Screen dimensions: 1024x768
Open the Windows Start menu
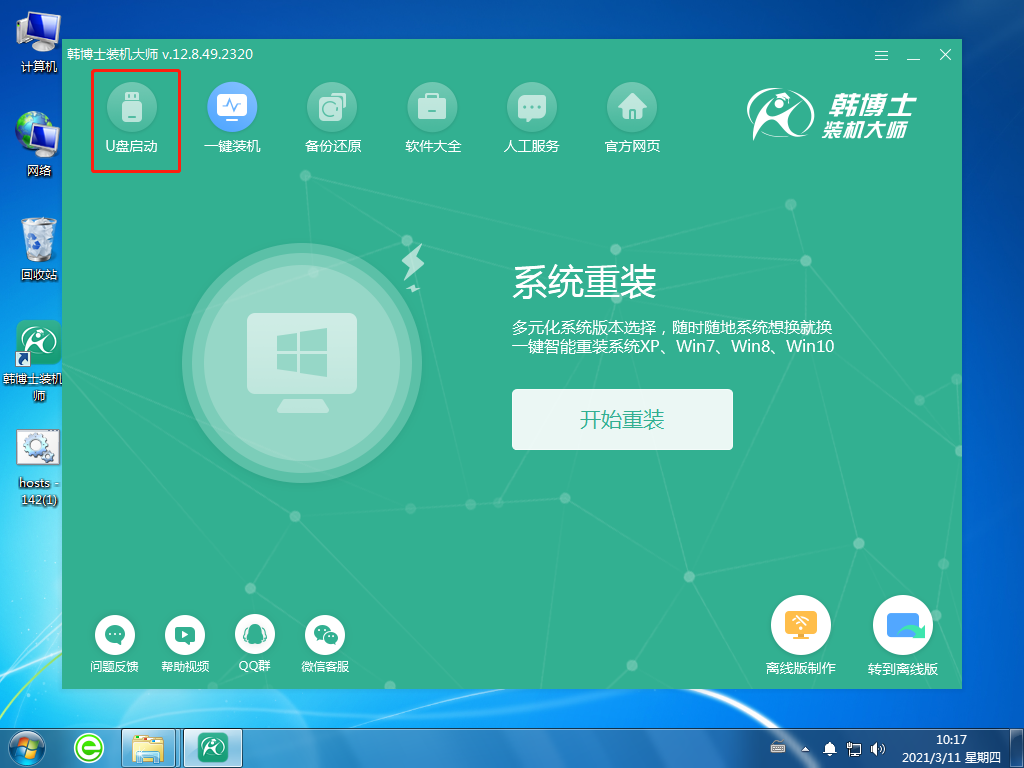point(25,747)
